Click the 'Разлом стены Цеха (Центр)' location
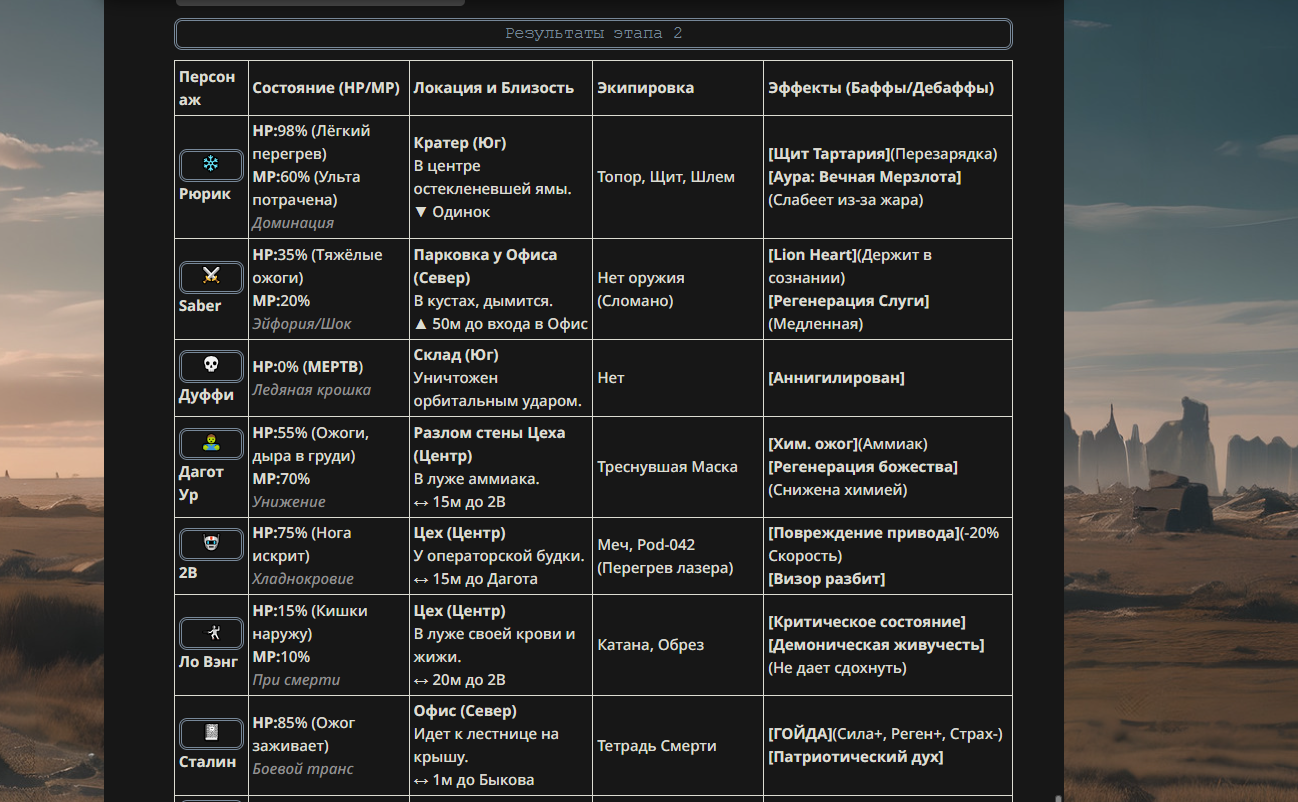This screenshot has height=802, width=1298. point(490,444)
